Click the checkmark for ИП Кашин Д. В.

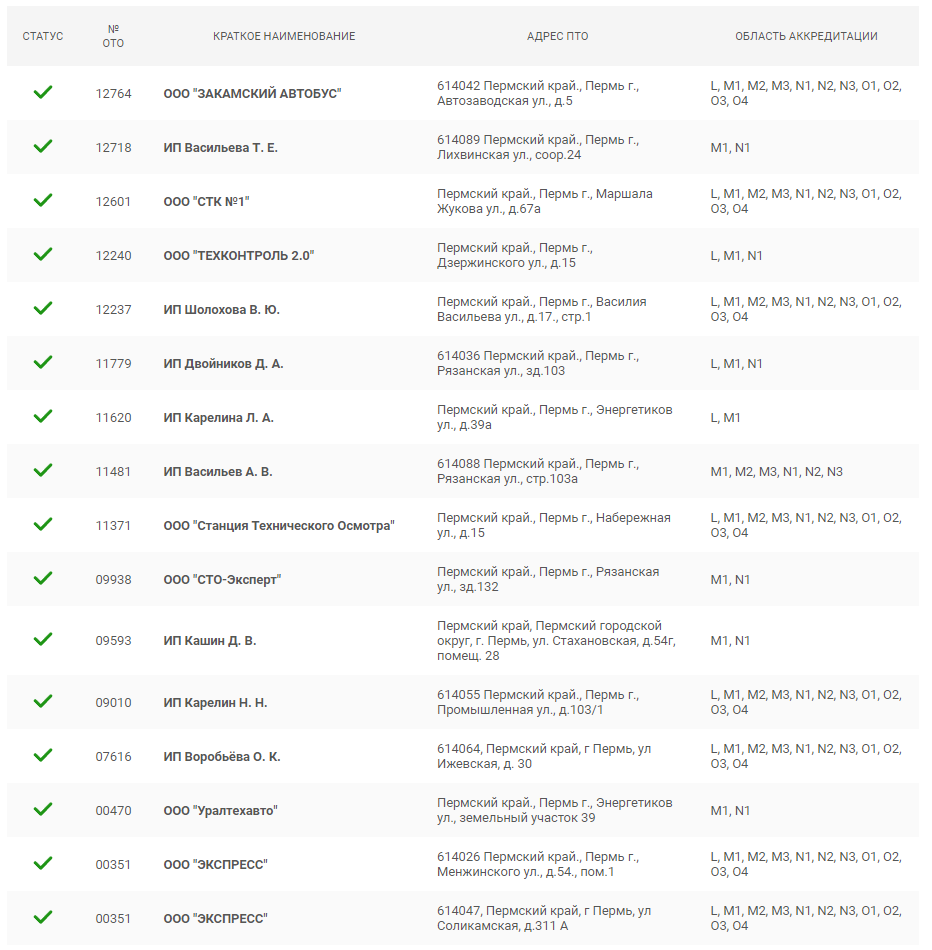pos(42,639)
